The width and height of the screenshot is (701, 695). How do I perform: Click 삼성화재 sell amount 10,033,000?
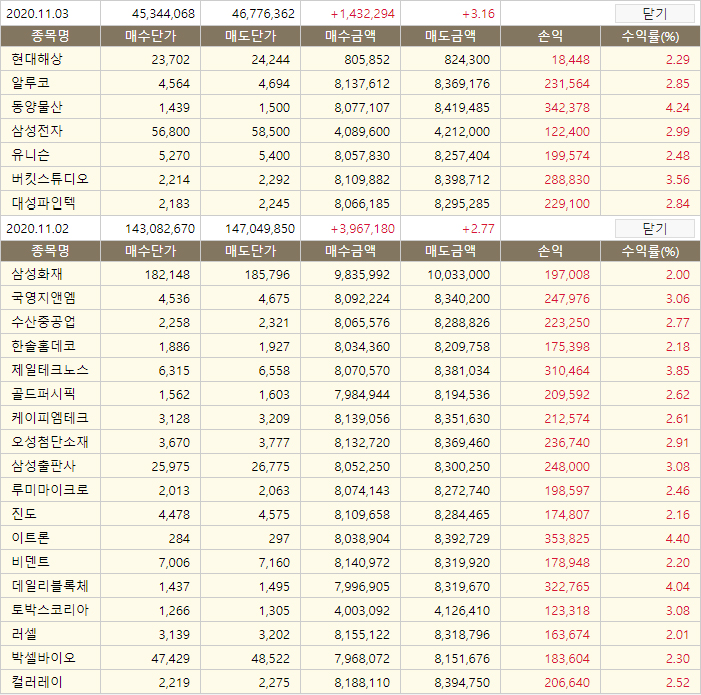coord(459,274)
